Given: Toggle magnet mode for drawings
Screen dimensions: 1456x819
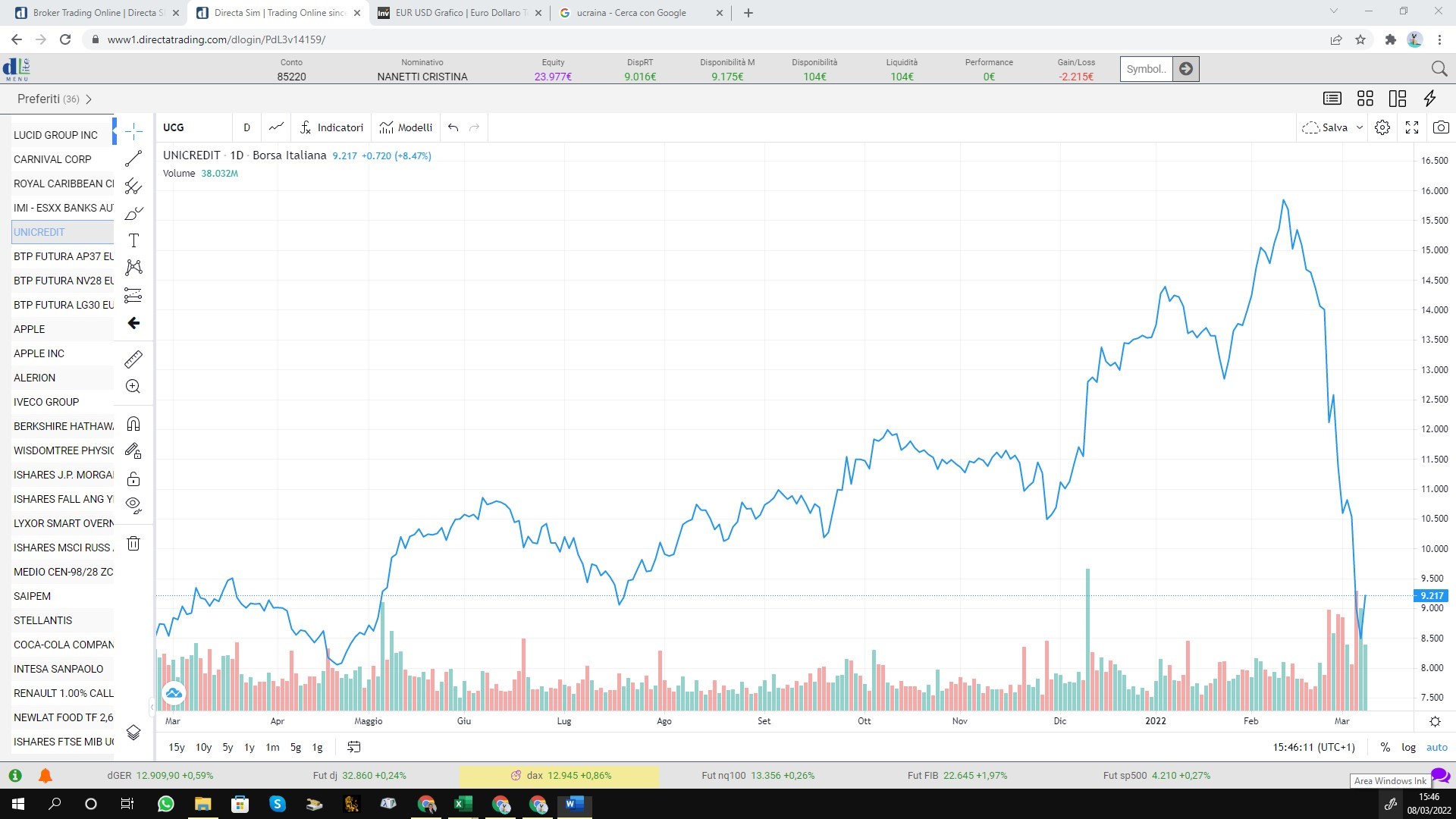Looking at the screenshot, I should point(133,424).
